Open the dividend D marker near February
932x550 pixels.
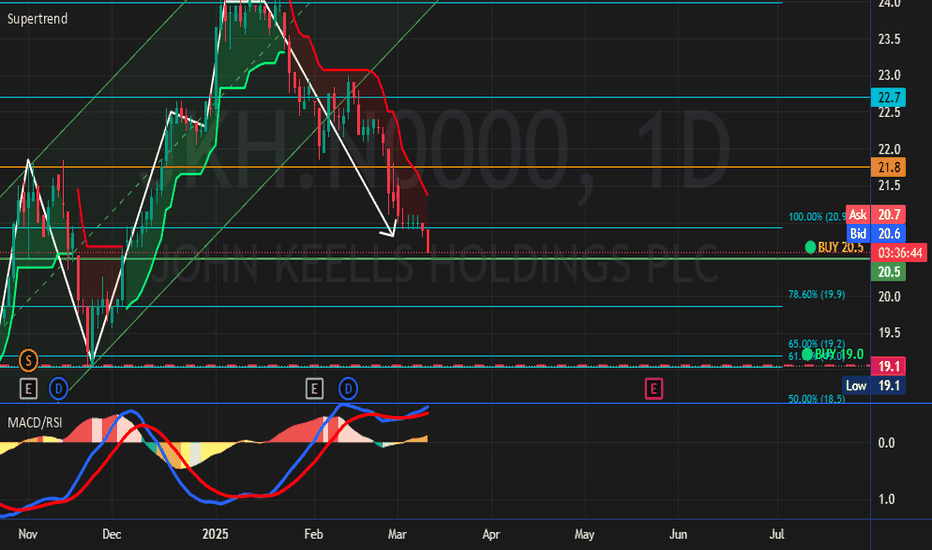point(348,389)
